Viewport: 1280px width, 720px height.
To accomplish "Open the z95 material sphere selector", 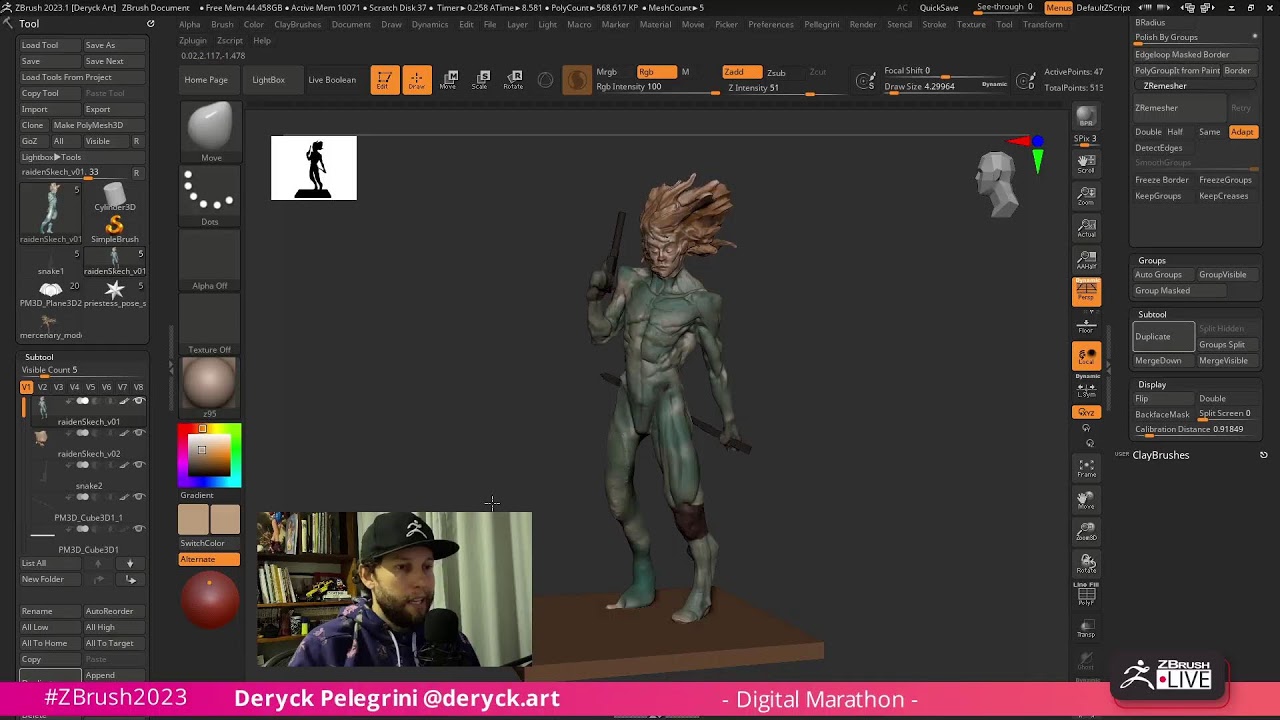I will click(x=210, y=387).
